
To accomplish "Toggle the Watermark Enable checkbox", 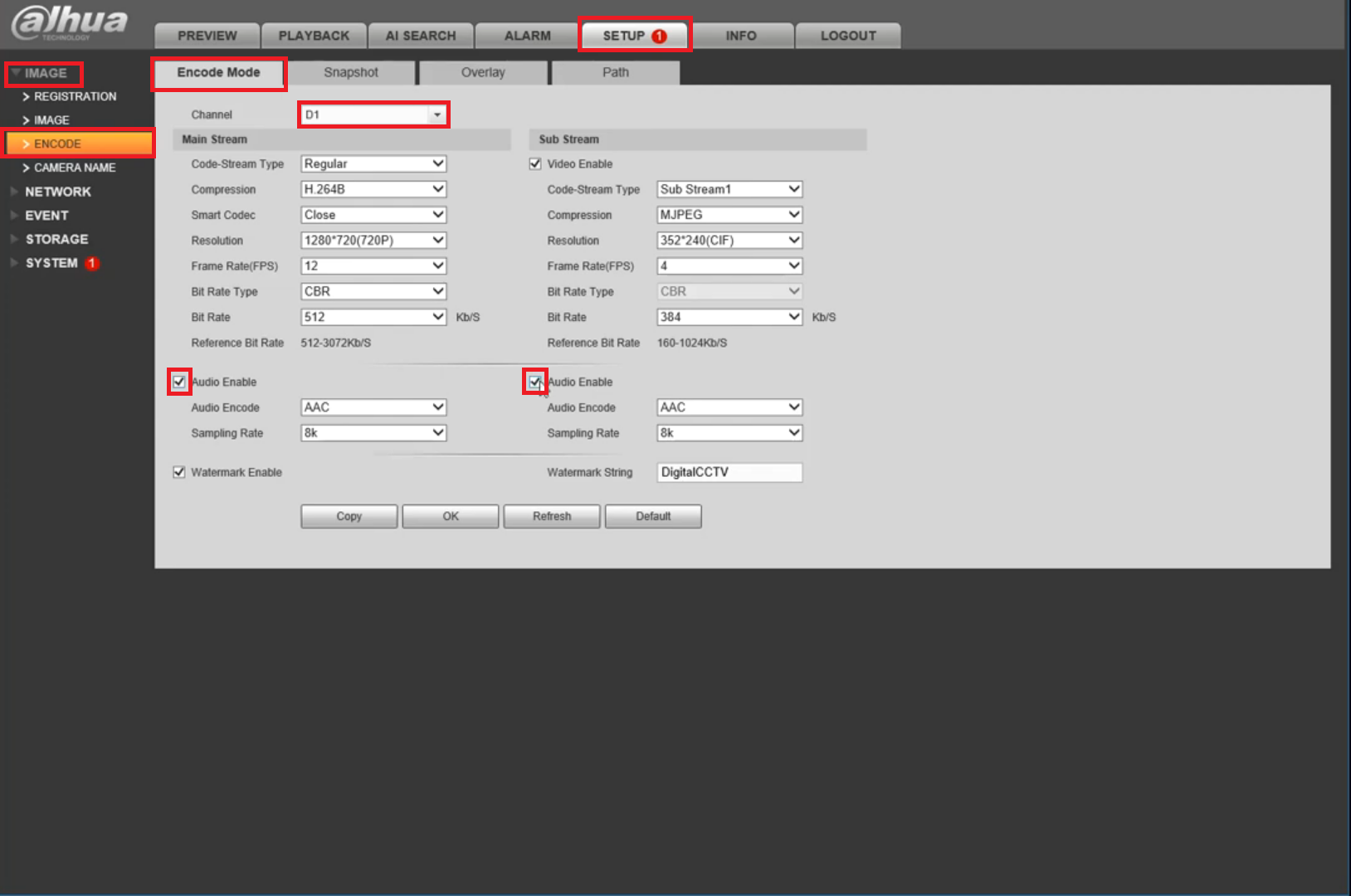I will click(x=178, y=472).
